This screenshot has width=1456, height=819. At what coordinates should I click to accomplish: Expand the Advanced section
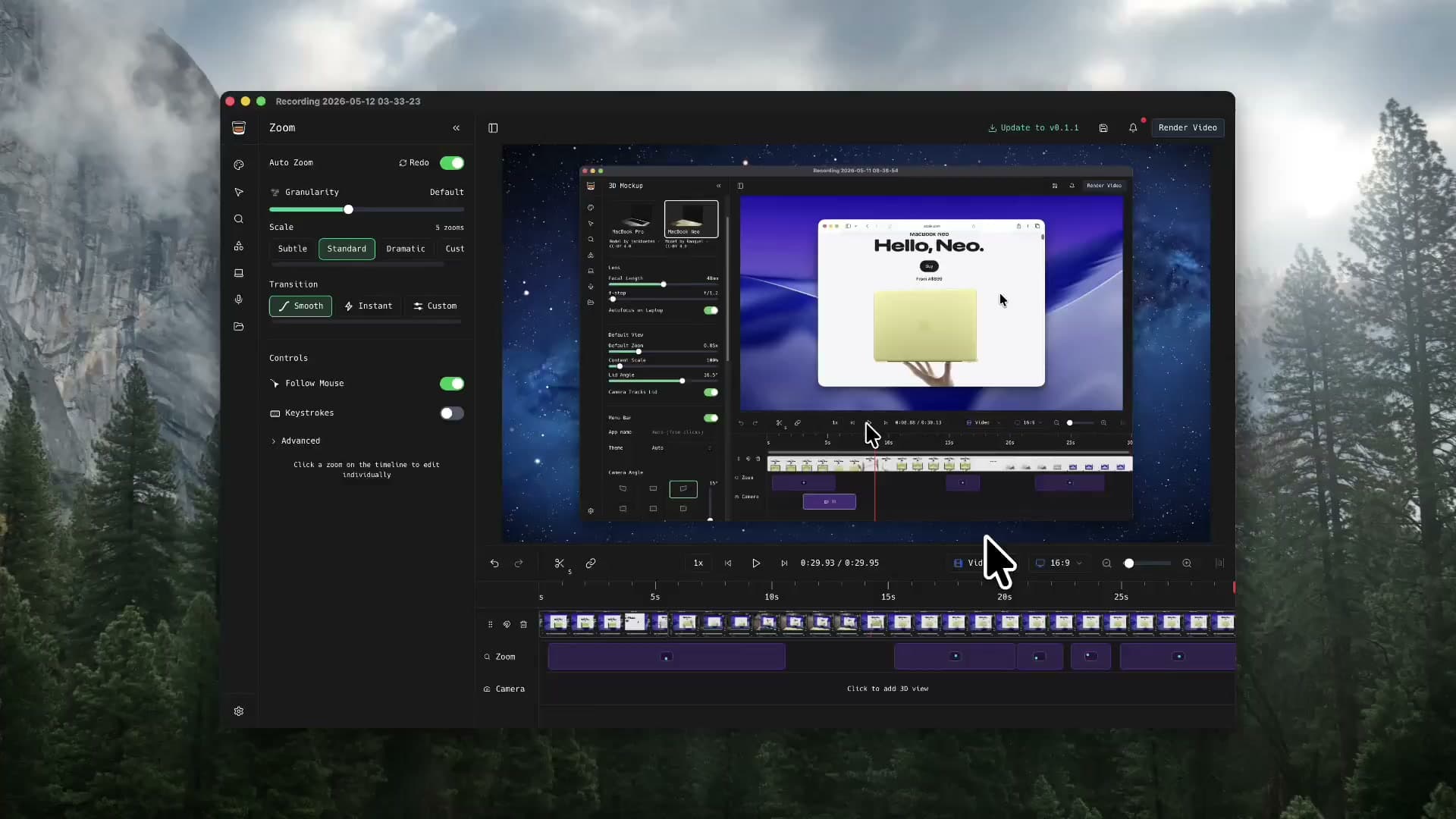pyautogui.click(x=296, y=441)
